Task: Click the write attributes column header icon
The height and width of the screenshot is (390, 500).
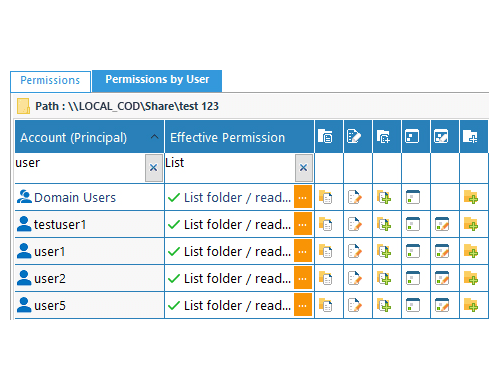Action: (x=441, y=137)
